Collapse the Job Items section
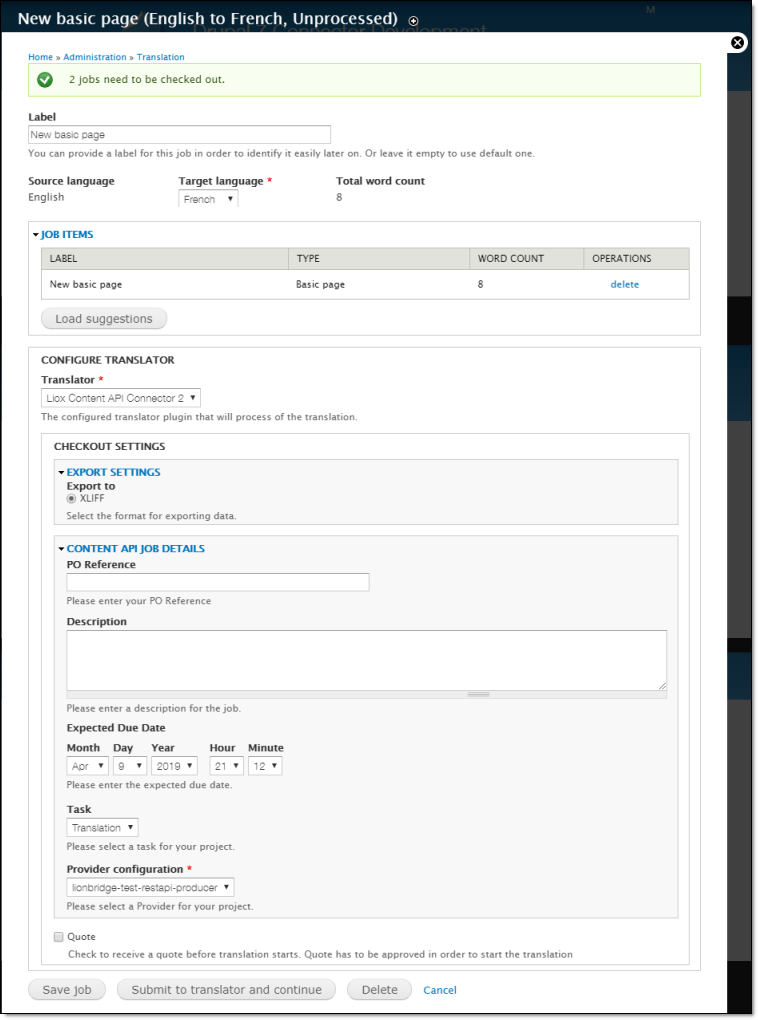The width and height of the screenshot is (758, 1020). click(x=66, y=235)
